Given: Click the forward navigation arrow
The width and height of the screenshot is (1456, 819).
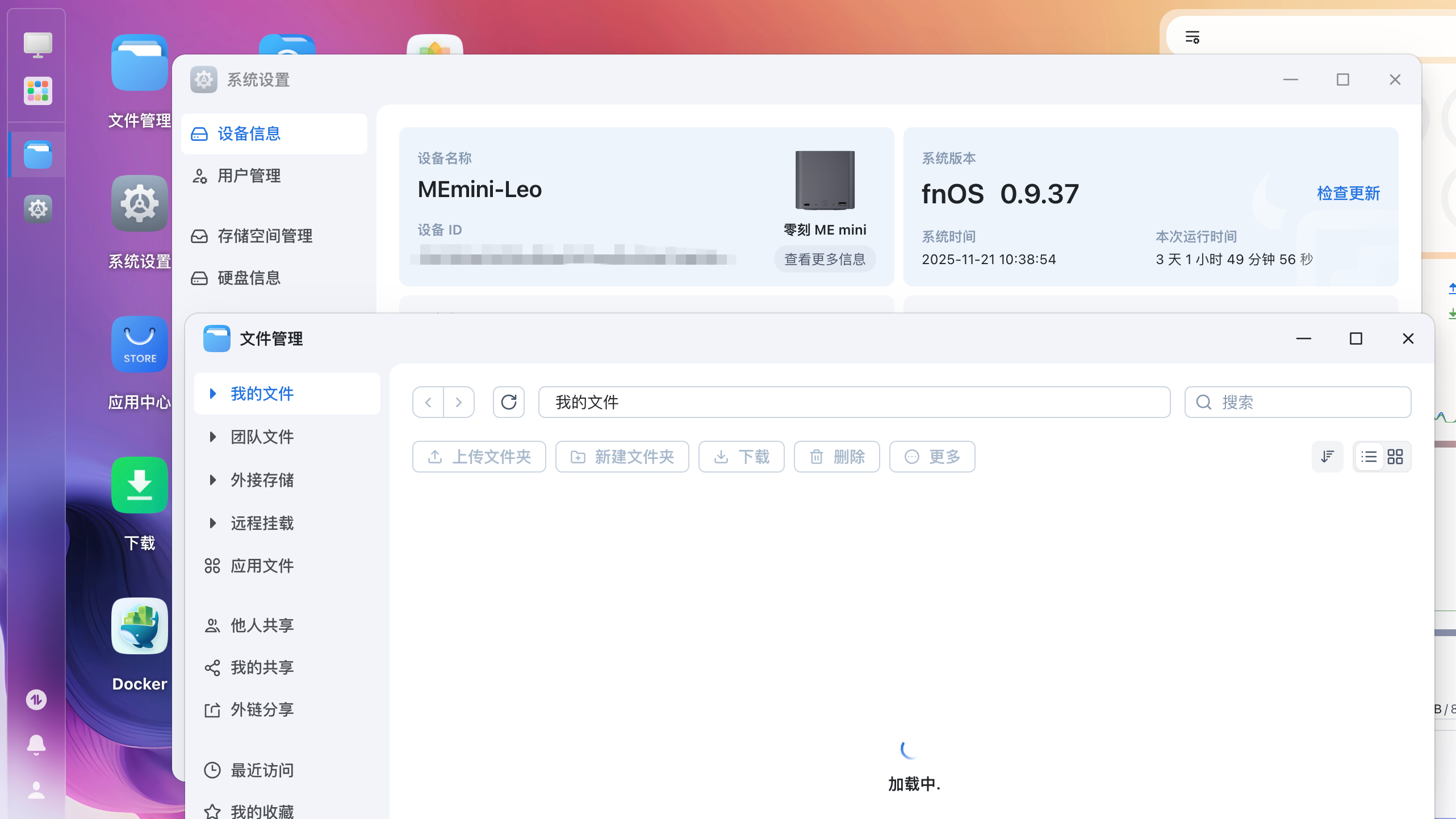Looking at the screenshot, I should click(x=459, y=402).
